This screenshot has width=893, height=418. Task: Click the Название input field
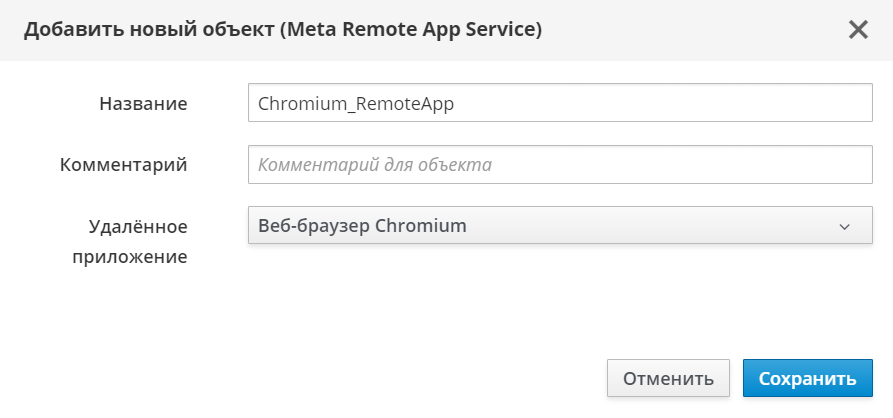click(x=560, y=103)
